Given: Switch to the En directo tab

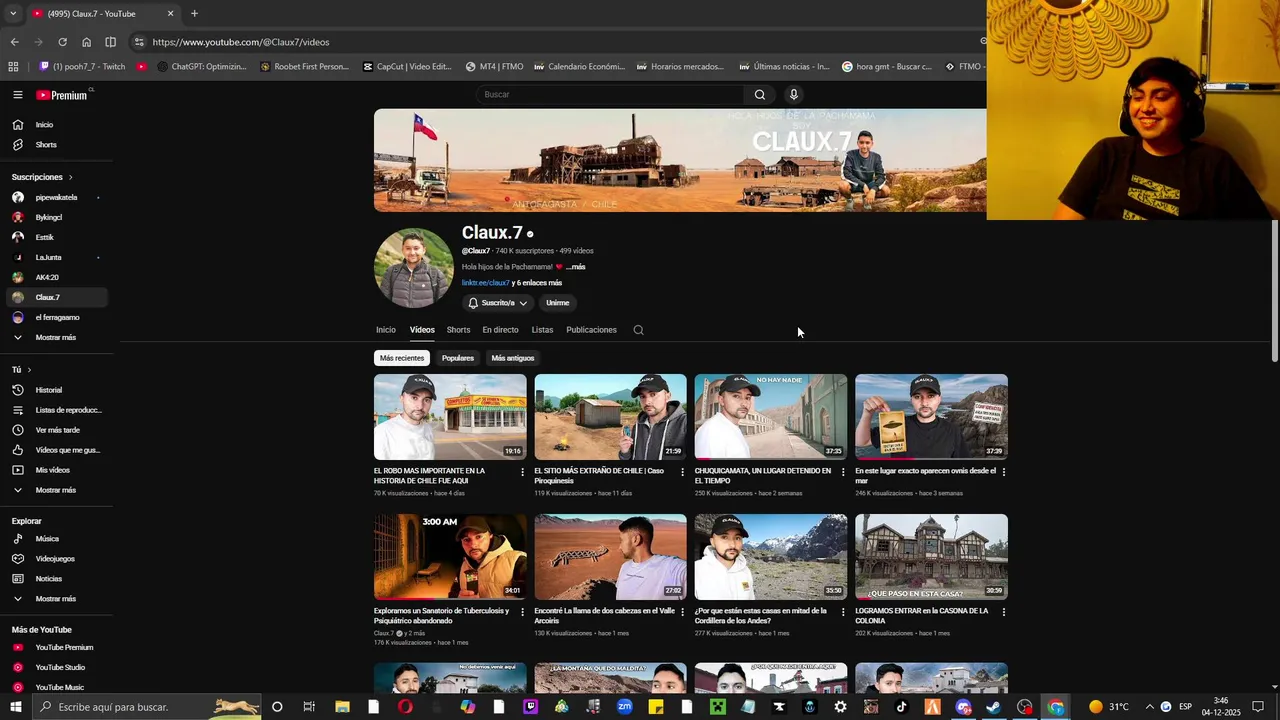Looking at the screenshot, I should [x=500, y=330].
